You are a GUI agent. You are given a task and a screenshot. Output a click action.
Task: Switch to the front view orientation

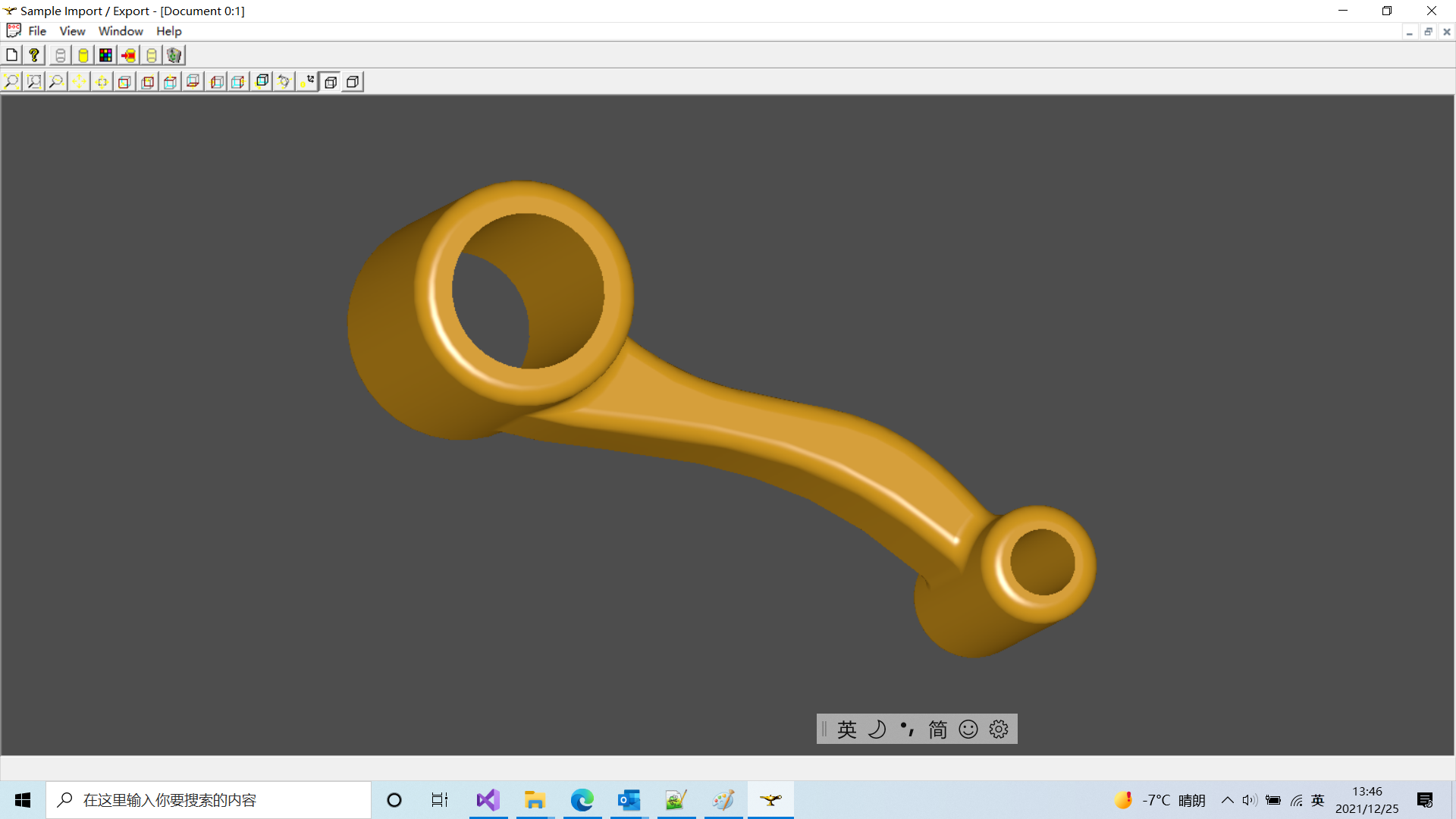coord(124,81)
